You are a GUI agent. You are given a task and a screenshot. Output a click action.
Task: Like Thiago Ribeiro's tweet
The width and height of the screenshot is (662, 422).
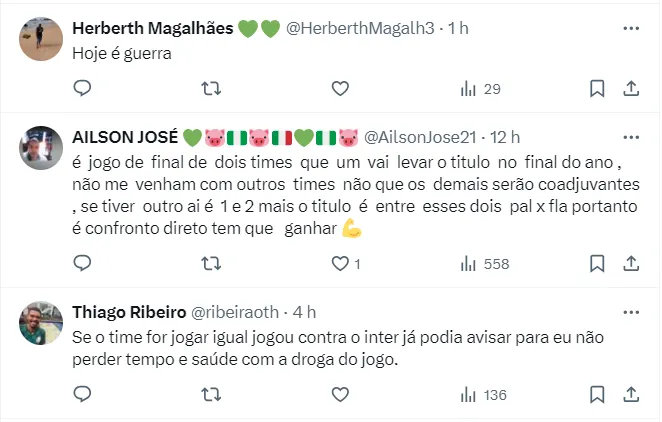pyautogui.click(x=340, y=395)
